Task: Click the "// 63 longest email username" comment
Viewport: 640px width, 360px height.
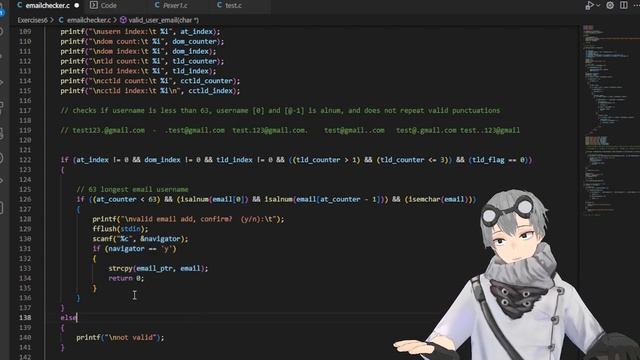Action: 132,189
